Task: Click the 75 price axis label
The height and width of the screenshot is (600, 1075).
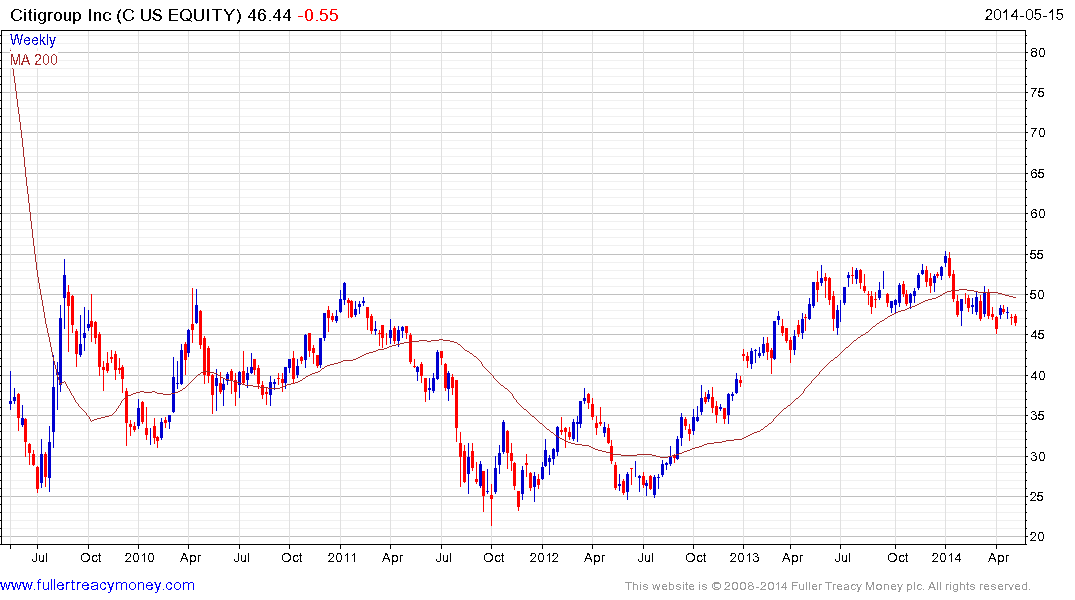Action: click(x=1037, y=93)
